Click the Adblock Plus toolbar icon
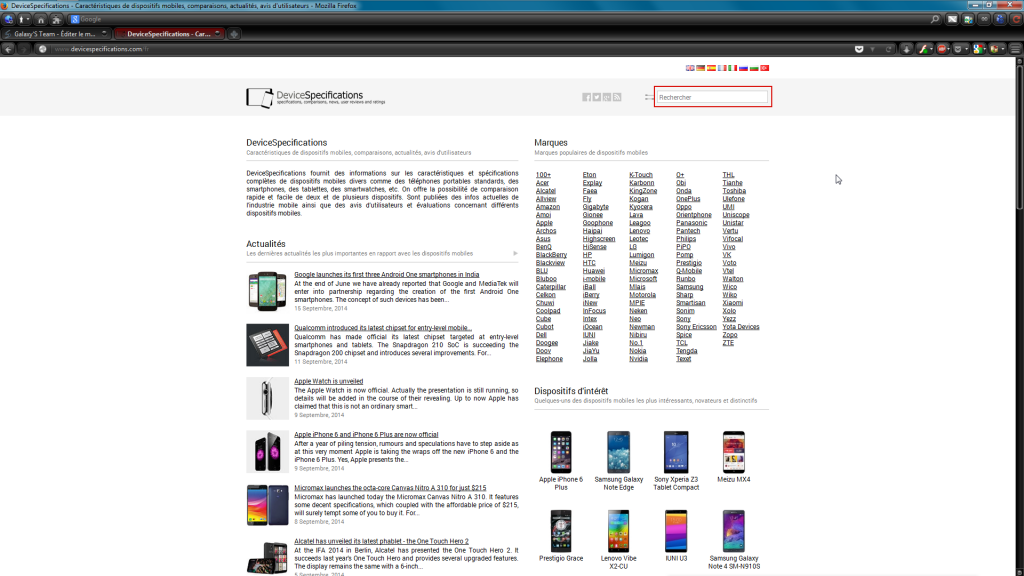This screenshot has height=576, width=1024. 942,49
